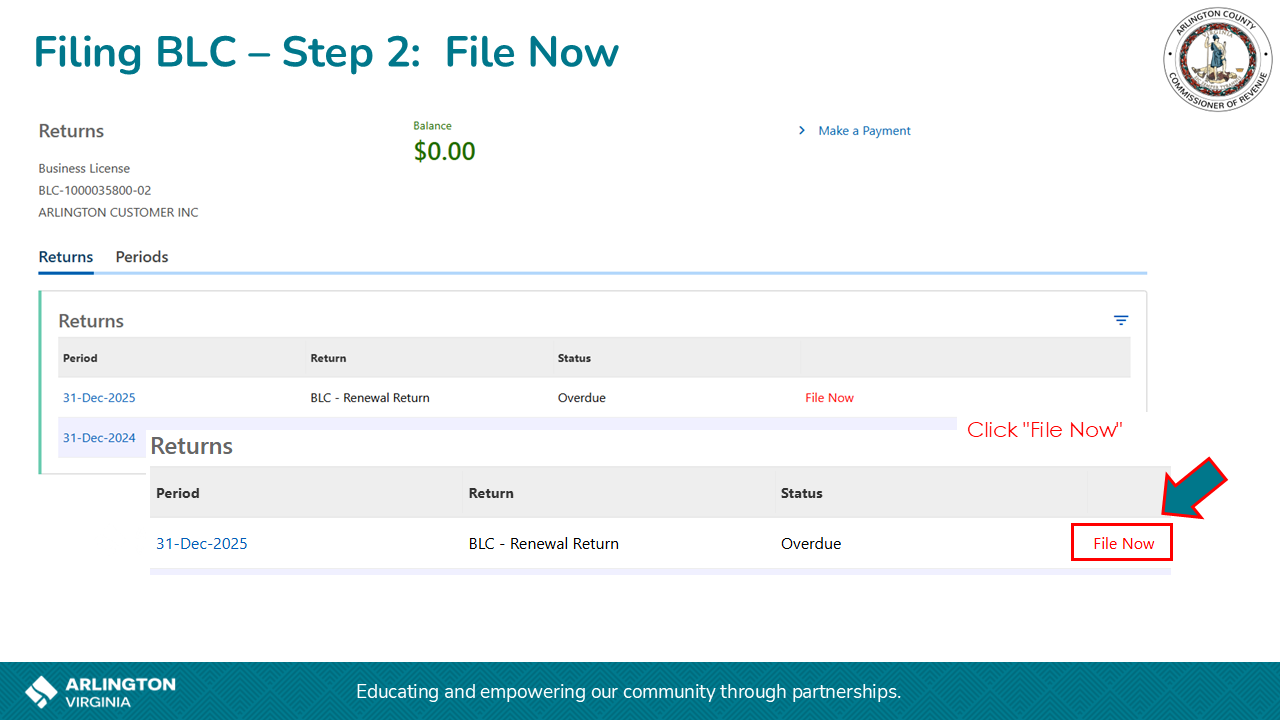Click the Arlington Virginia logo in footer
The image size is (1280, 720).
pyautogui.click(x=100, y=692)
